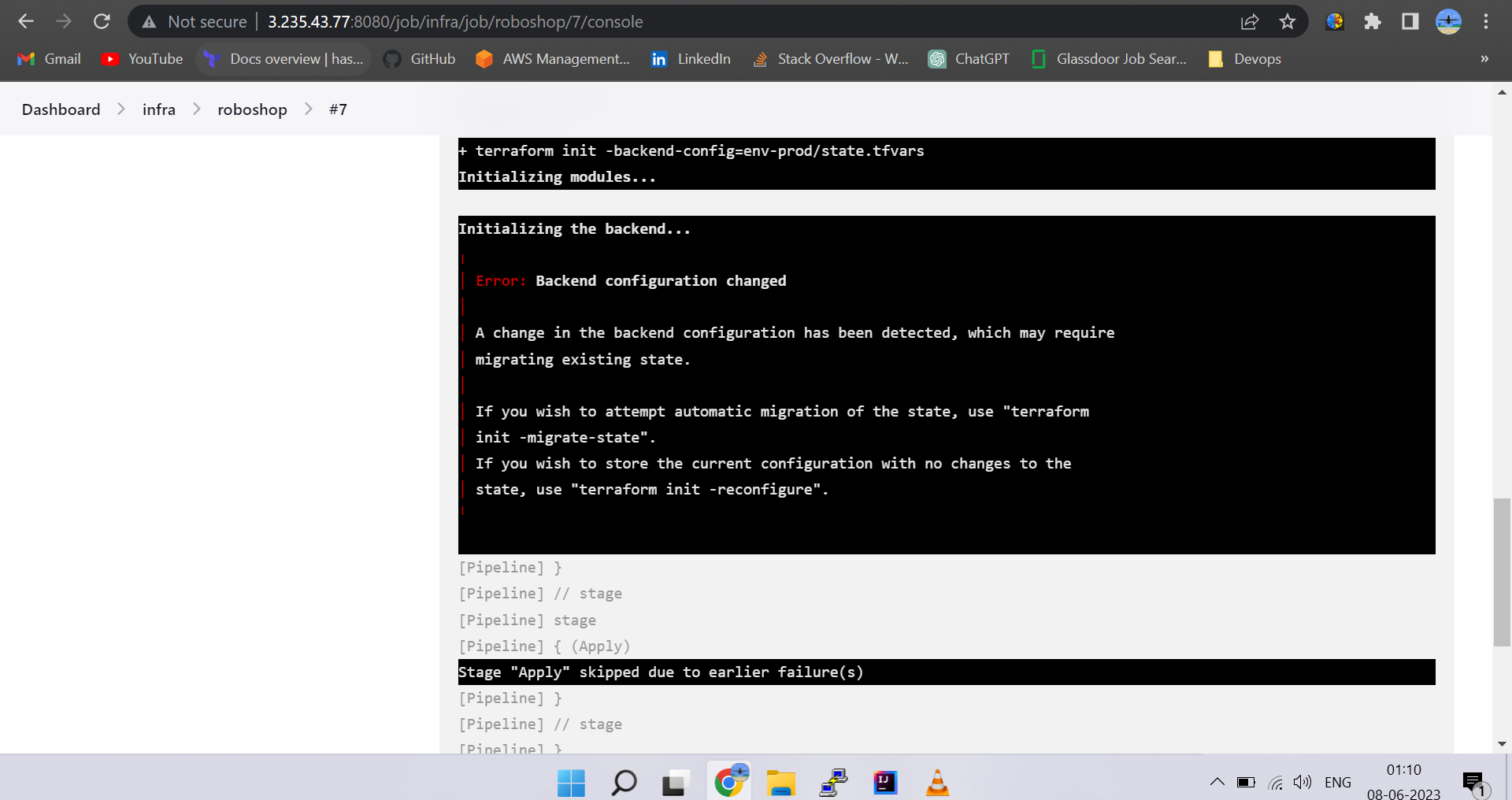
Task: Open the Devops bookmarks folder
Action: click(x=1244, y=59)
